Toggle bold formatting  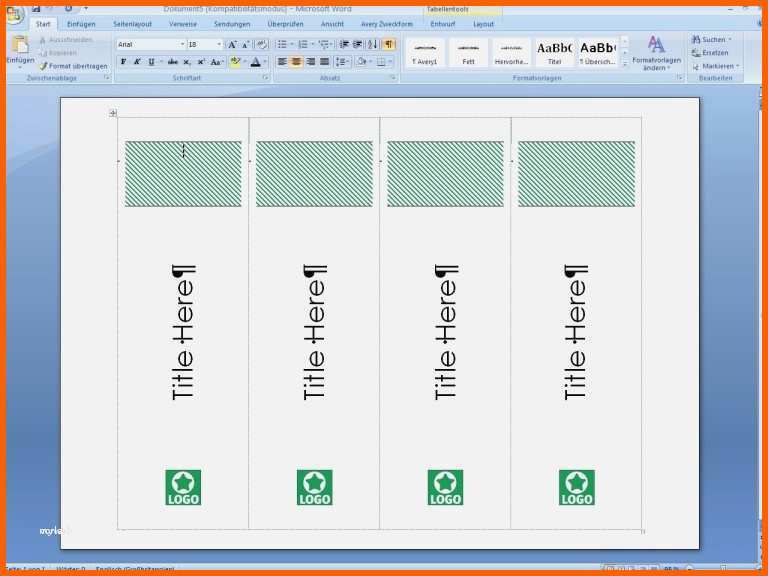coord(123,62)
